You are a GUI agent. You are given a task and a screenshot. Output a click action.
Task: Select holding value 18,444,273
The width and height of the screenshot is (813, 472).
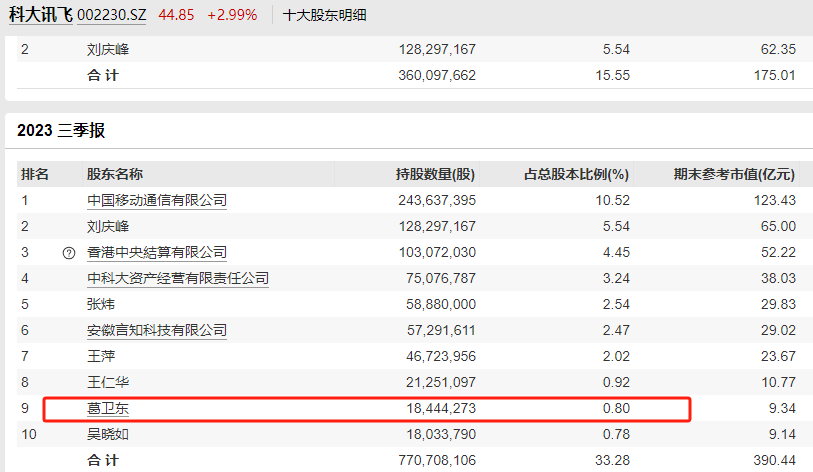(441, 408)
